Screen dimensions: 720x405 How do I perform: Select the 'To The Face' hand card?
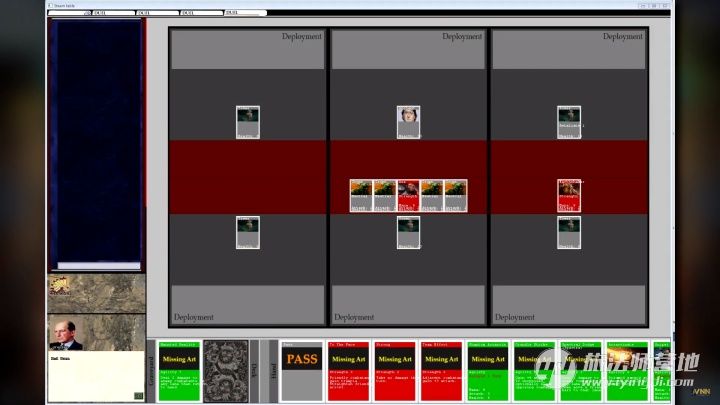tap(349, 370)
